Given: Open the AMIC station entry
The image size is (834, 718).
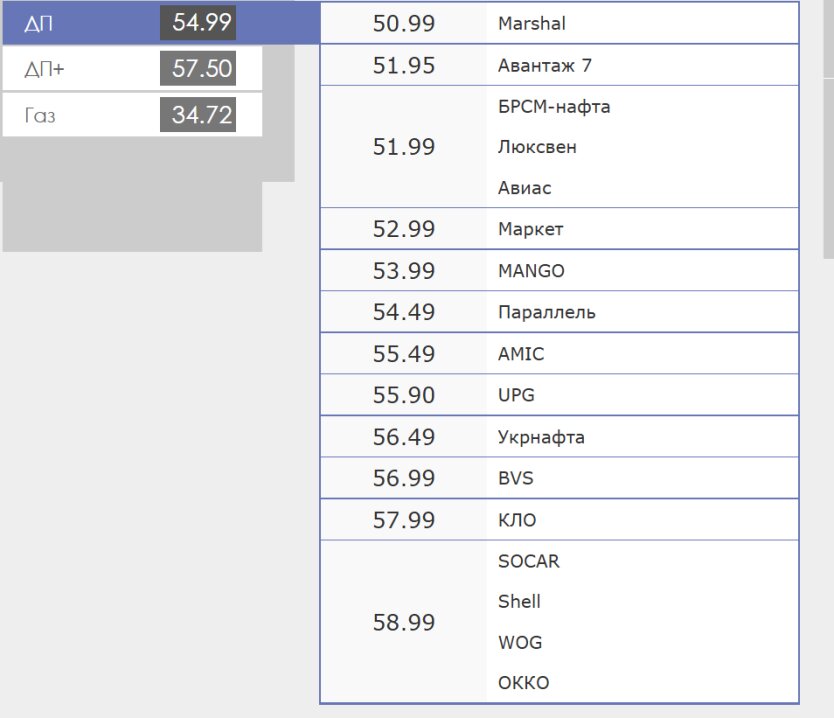Looking at the screenshot, I should point(521,354).
